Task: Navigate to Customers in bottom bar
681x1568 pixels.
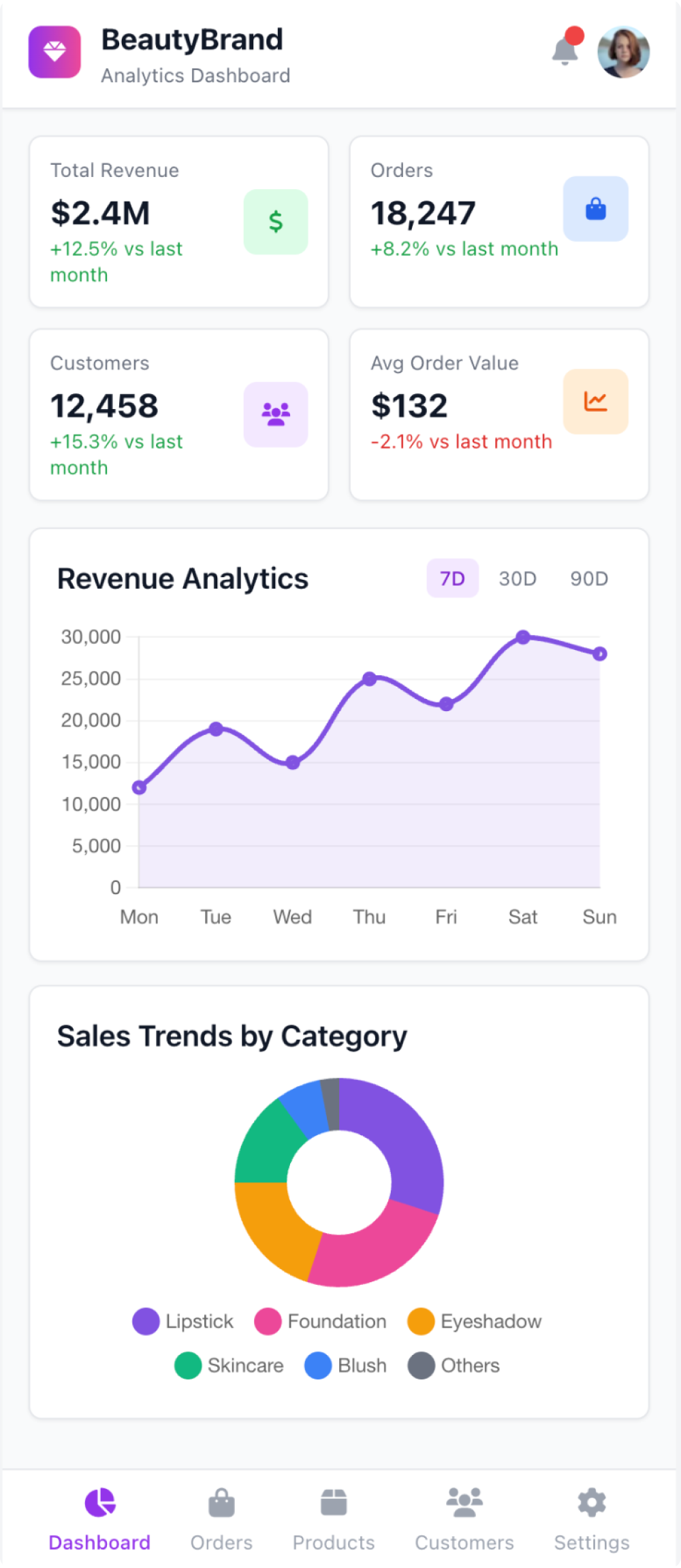Action: tap(464, 1519)
